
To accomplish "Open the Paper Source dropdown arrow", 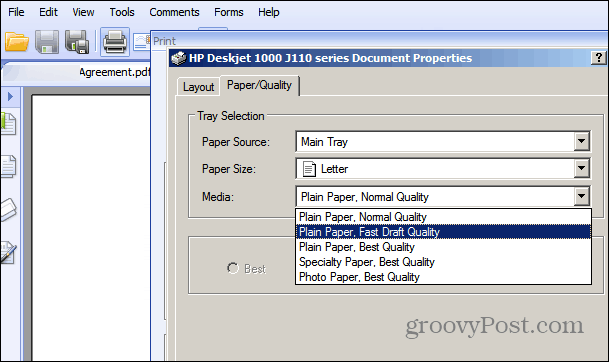I will [581, 141].
